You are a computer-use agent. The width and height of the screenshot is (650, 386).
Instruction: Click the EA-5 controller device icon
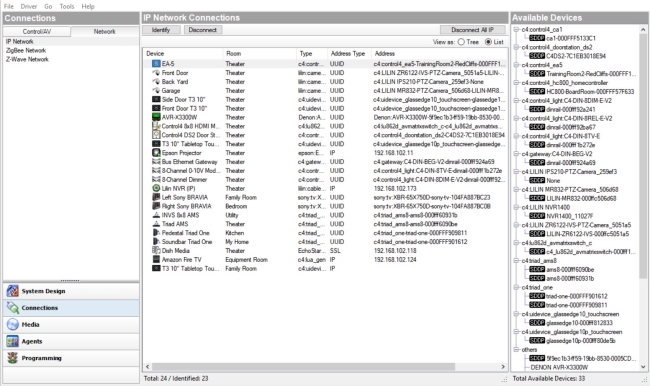point(156,64)
